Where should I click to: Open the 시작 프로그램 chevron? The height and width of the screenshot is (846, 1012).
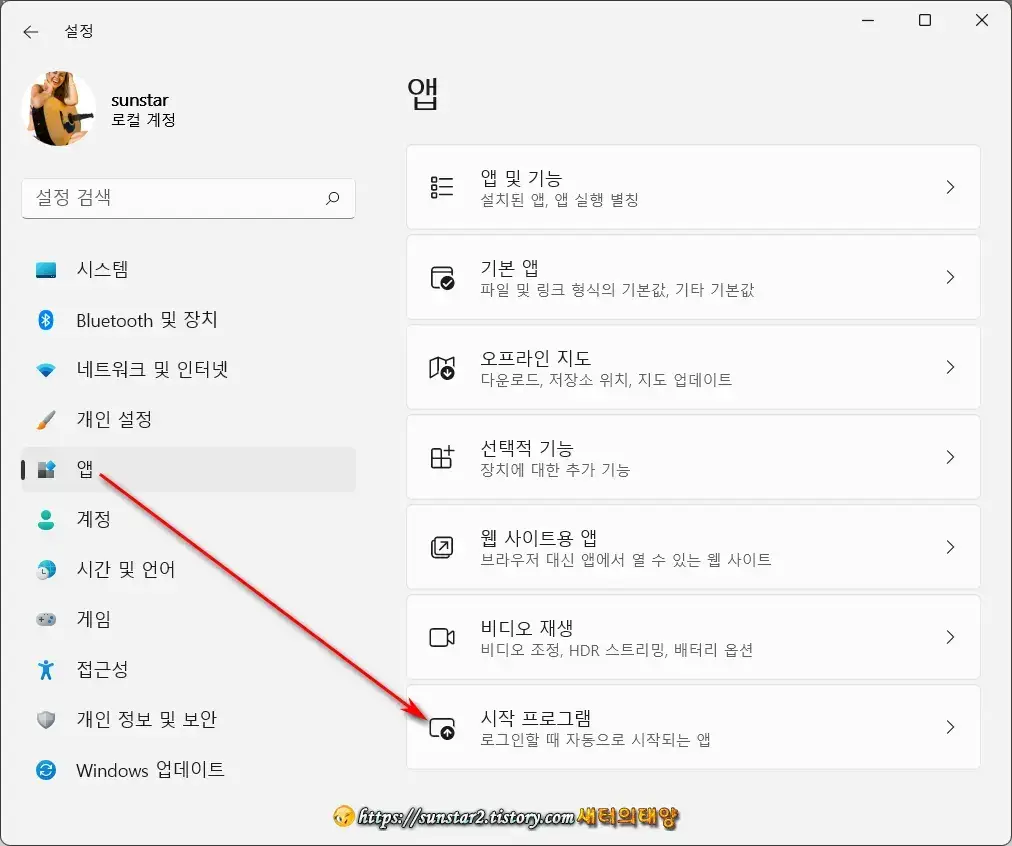click(x=949, y=727)
